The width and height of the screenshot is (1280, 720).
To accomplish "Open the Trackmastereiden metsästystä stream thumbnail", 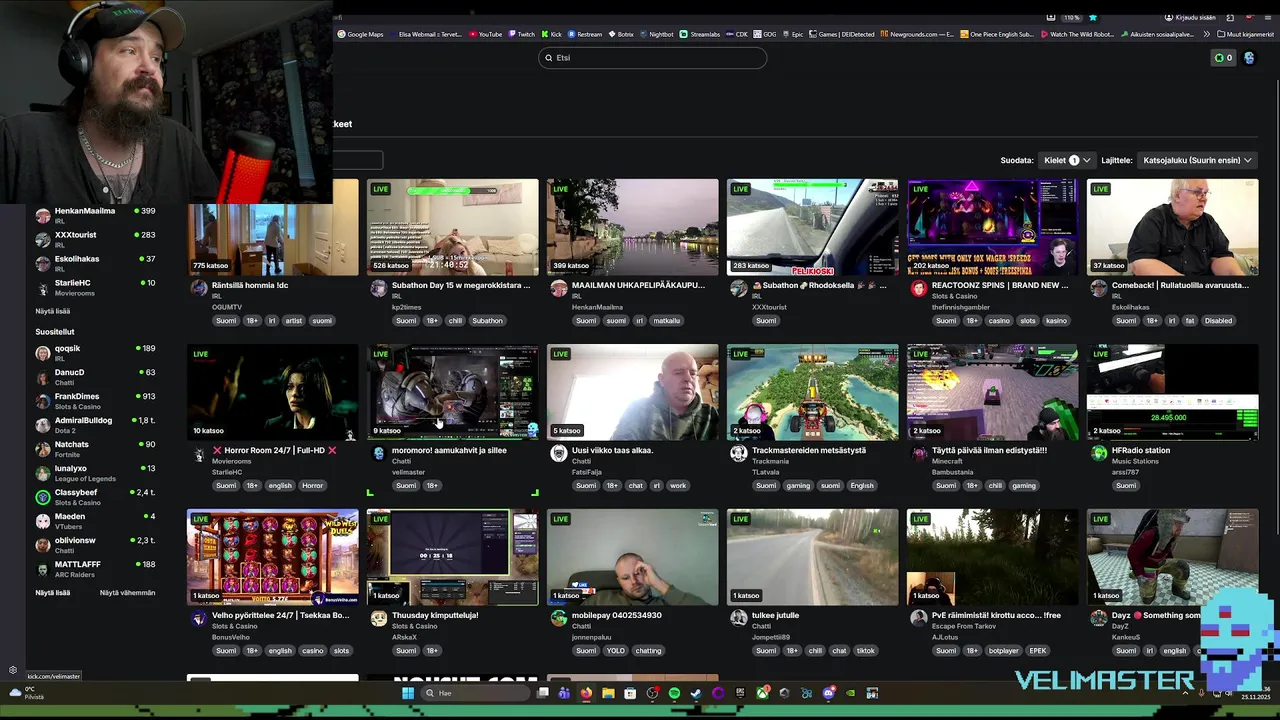I will click(x=812, y=392).
